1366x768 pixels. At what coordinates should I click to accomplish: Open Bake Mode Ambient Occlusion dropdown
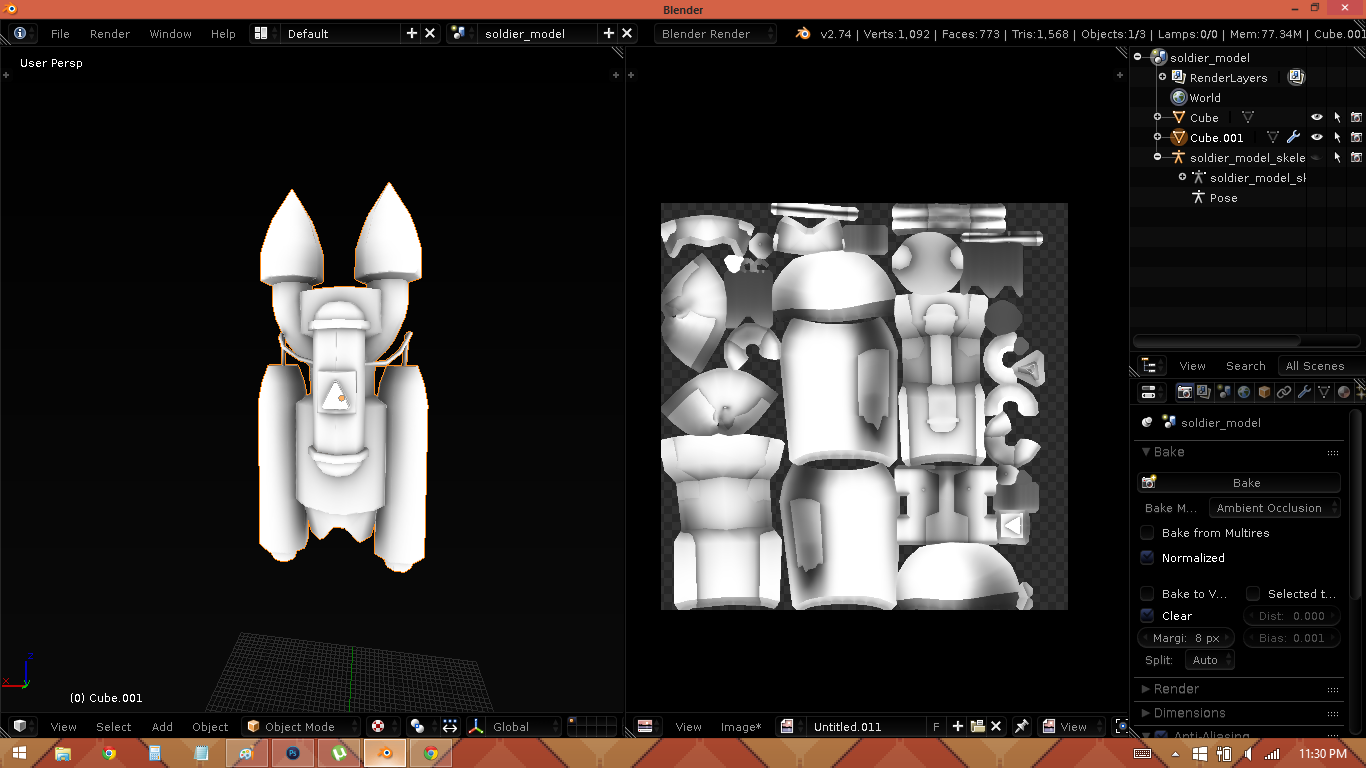[1274, 508]
